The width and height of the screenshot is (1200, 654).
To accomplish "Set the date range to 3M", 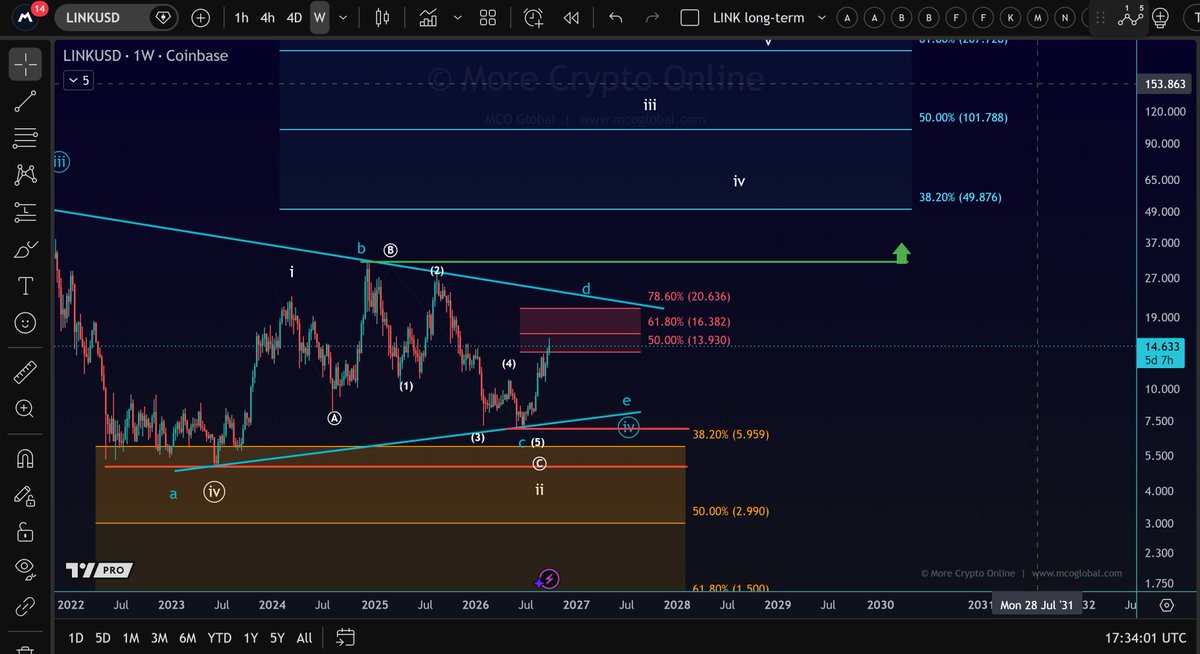I will tap(159, 637).
